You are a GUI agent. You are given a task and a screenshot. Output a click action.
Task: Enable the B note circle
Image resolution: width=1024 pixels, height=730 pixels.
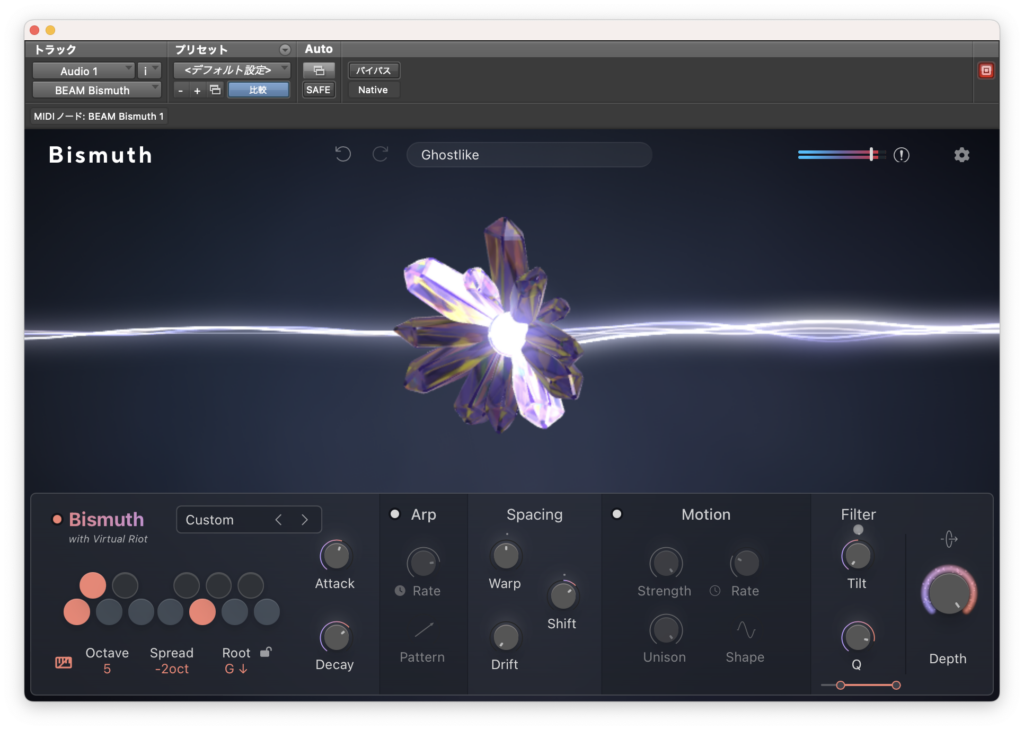click(266, 612)
